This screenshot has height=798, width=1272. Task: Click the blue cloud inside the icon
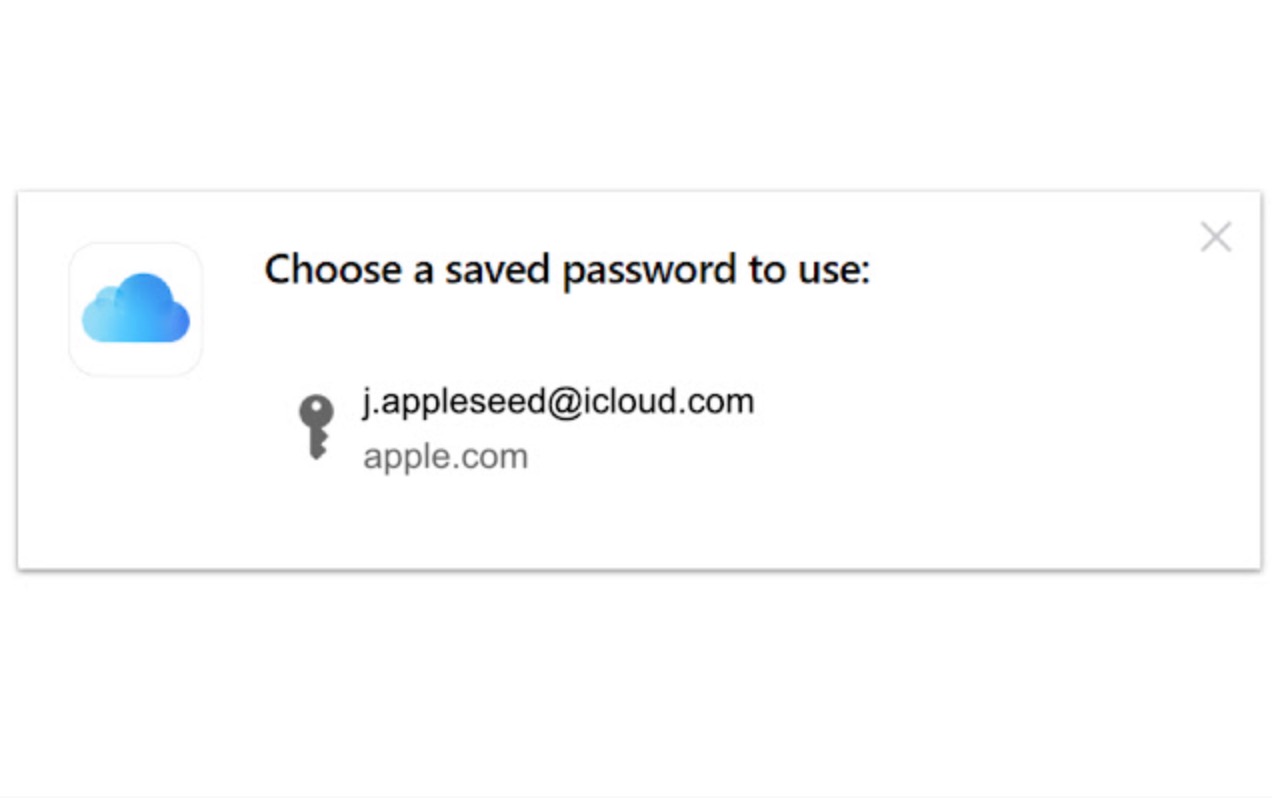click(136, 309)
